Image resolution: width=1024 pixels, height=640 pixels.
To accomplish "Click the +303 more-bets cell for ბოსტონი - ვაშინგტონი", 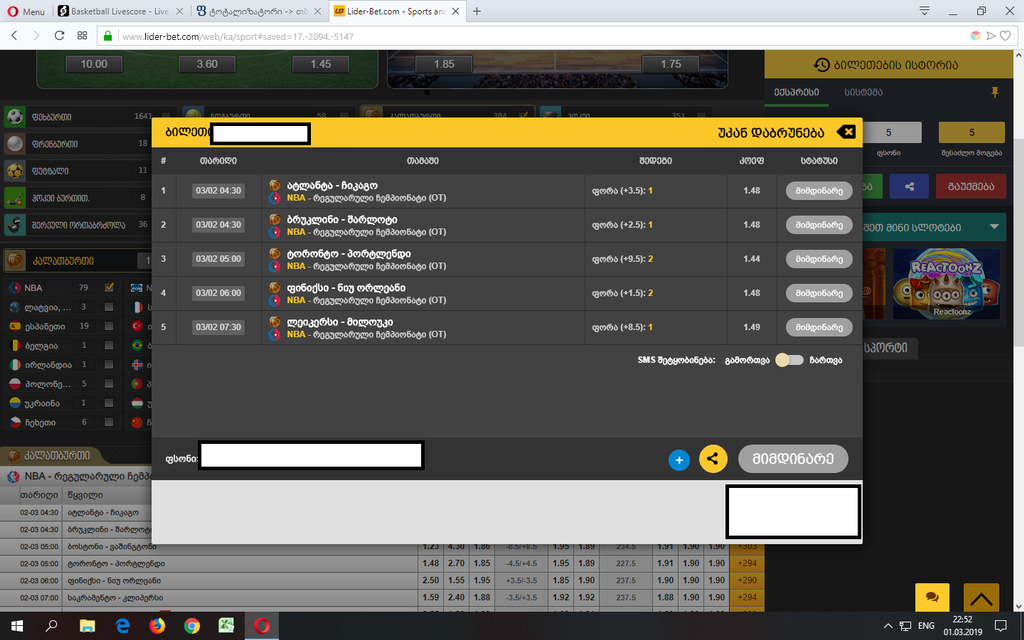I will pyautogui.click(x=746, y=546).
